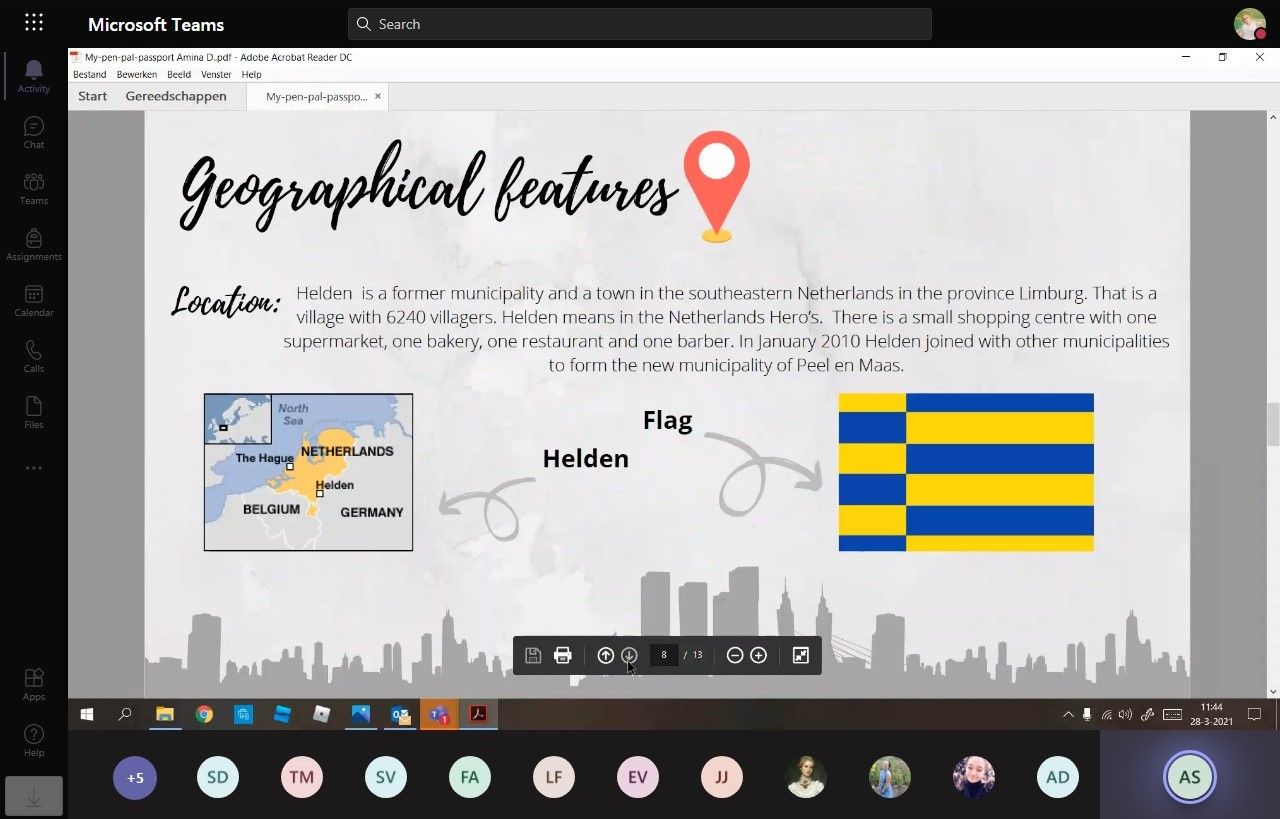The image size is (1280, 819).
Task: Open Chat in the Teams sidebar
Action: click(x=33, y=132)
